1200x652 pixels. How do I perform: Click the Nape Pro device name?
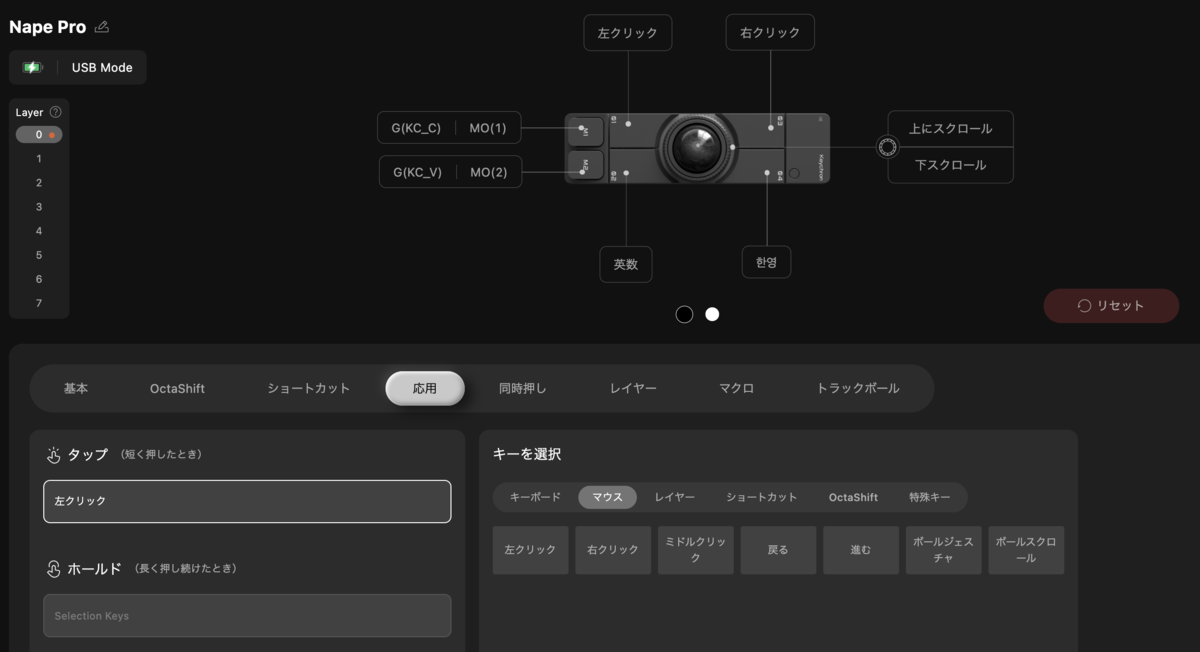point(47,27)
